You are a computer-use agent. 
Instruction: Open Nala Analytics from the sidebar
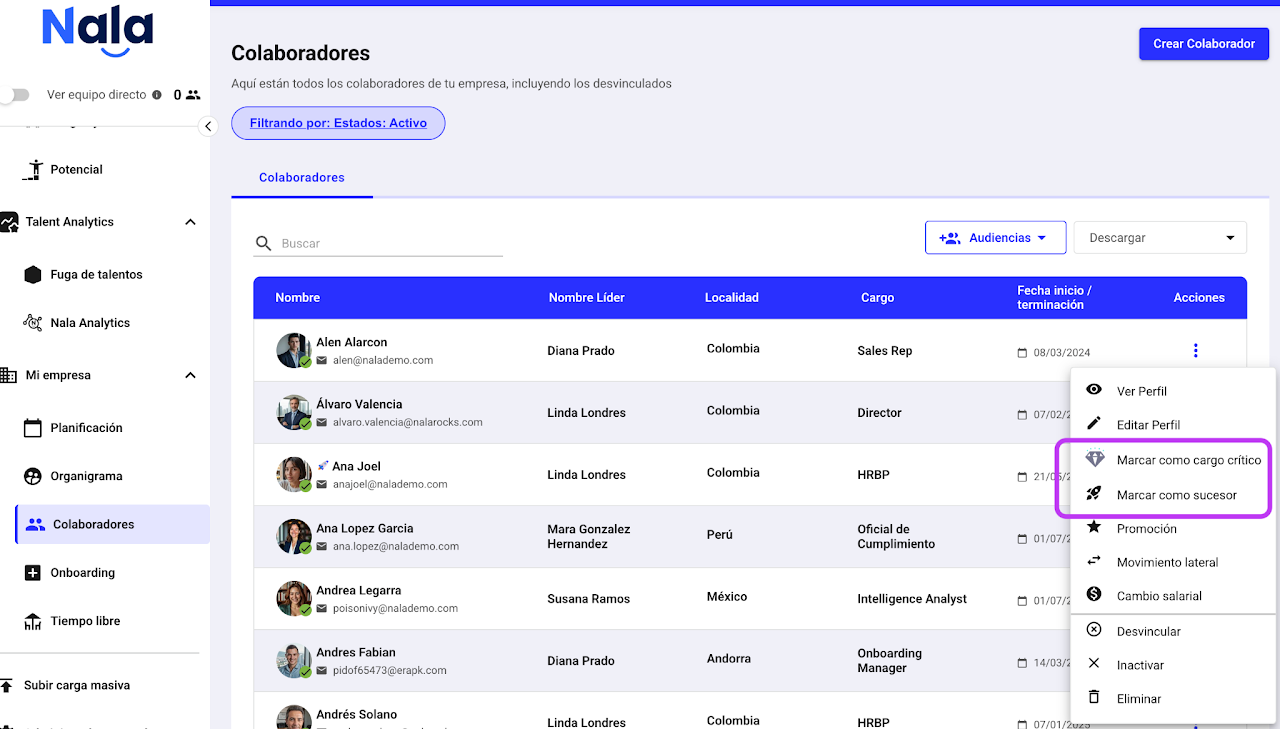[x=90, y=323]
